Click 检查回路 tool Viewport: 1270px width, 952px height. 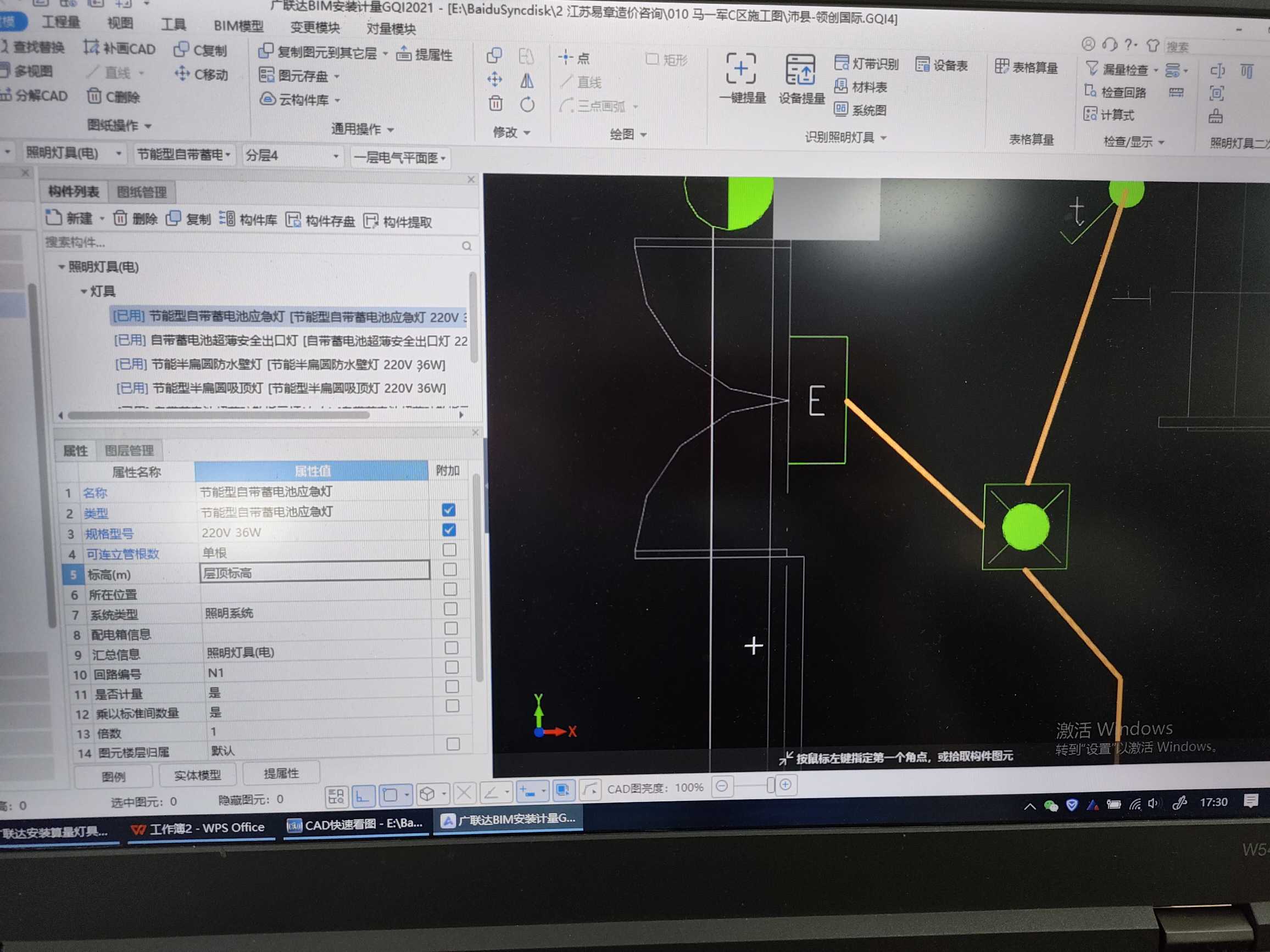tap(1115, 92)
